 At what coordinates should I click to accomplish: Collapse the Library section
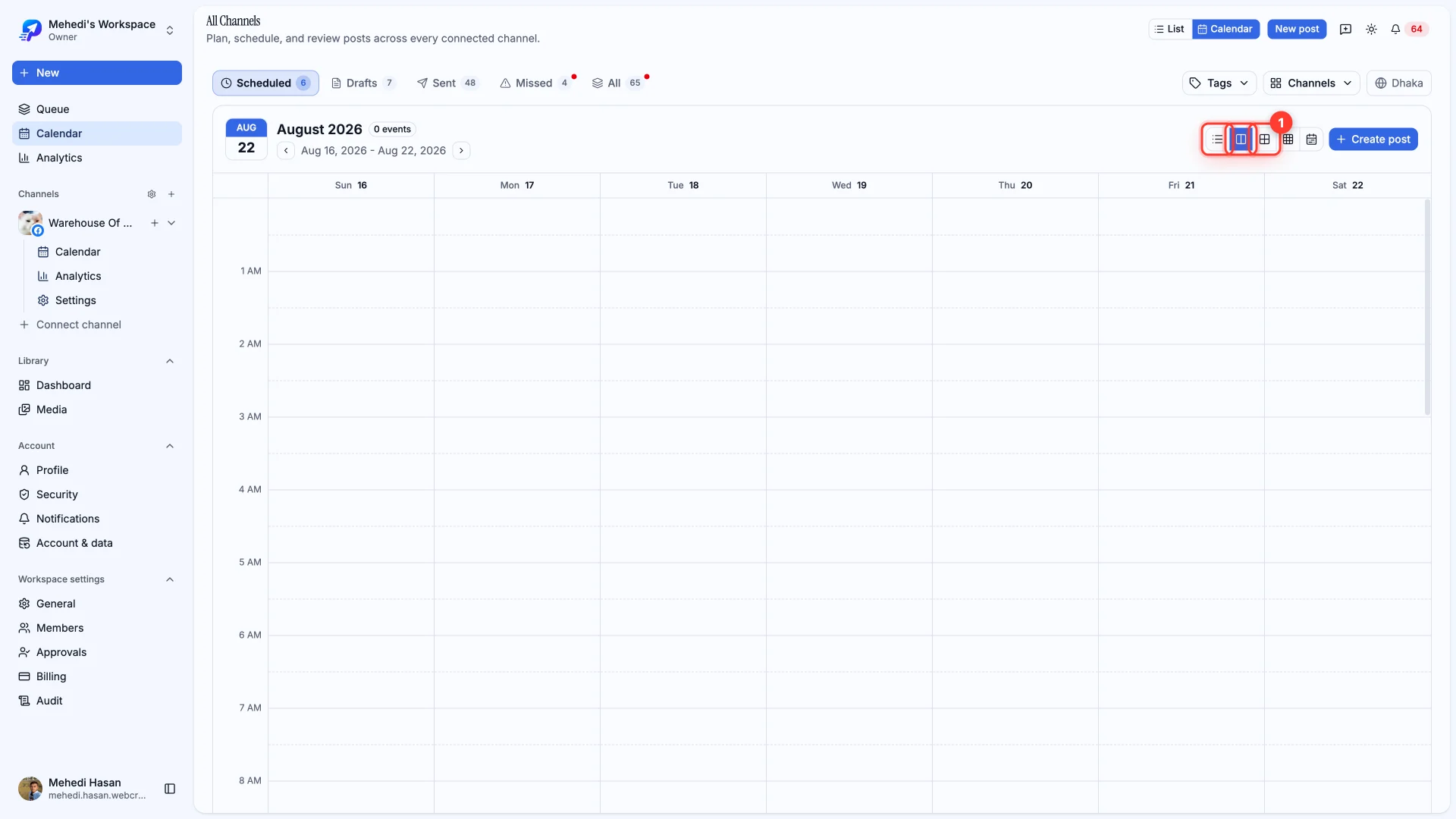tap(170, 361)
